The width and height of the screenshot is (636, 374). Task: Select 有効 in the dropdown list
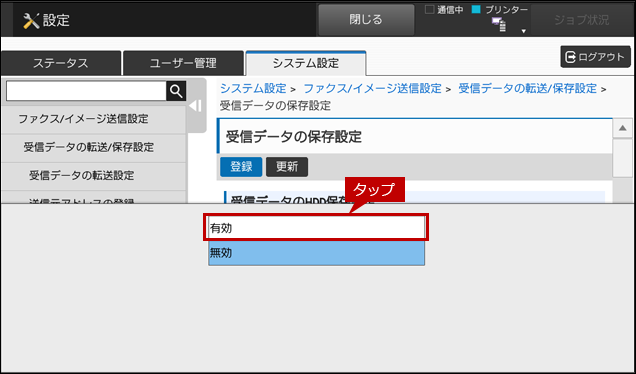pyautogui.click(x=316, y=228)
